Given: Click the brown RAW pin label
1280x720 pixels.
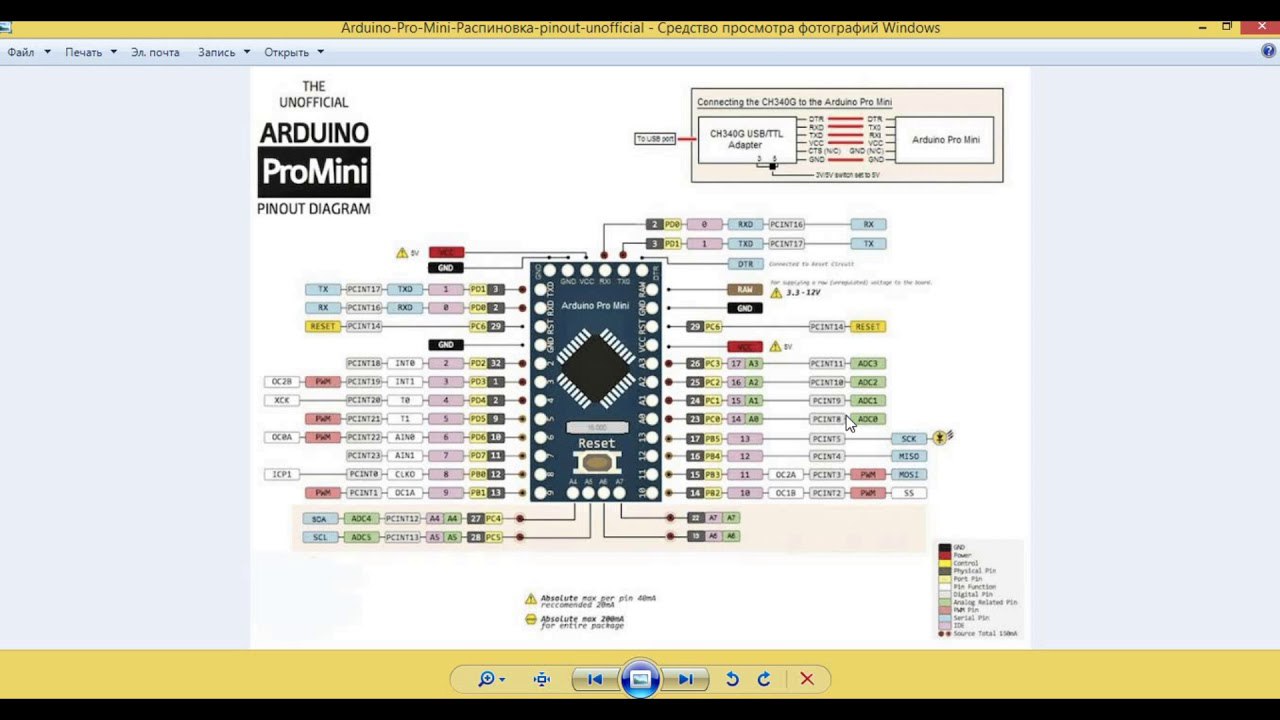Looking at the screenshot, I should pos(745,290).
